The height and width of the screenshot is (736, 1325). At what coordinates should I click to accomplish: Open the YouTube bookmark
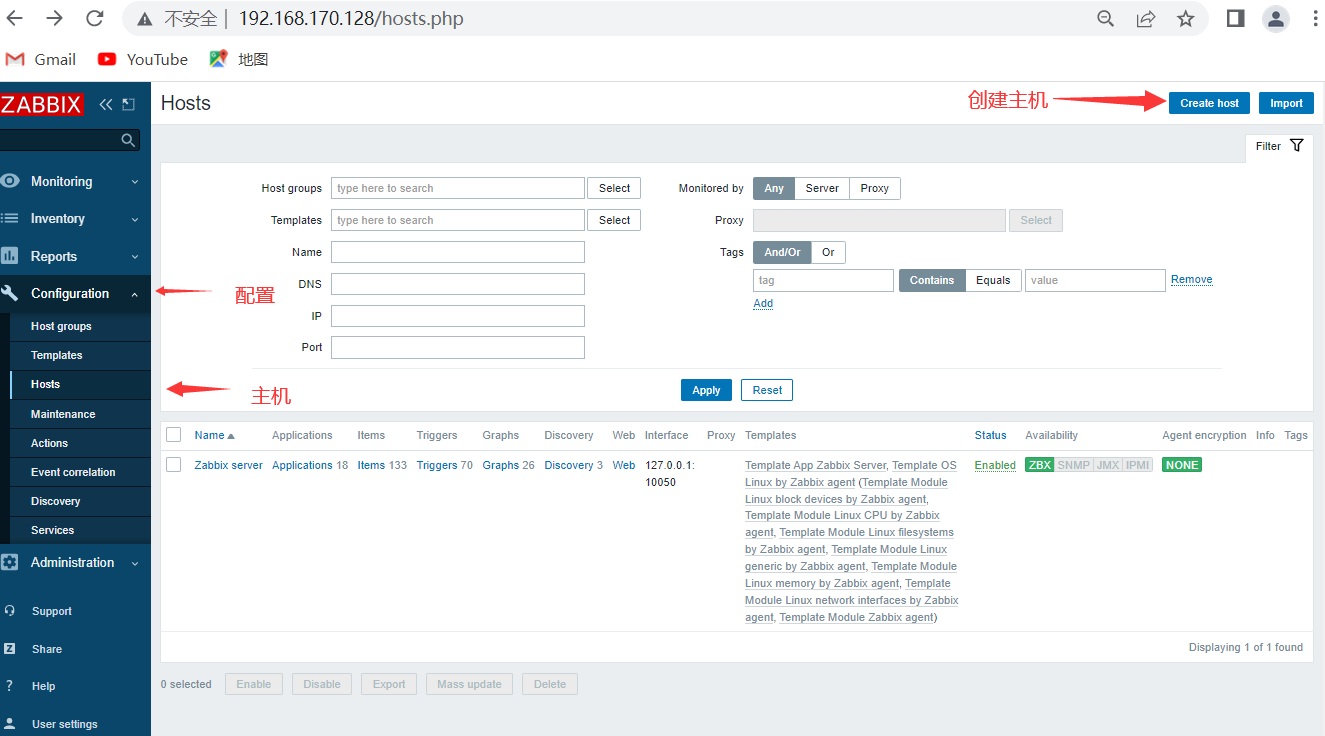tap(143, 59)
